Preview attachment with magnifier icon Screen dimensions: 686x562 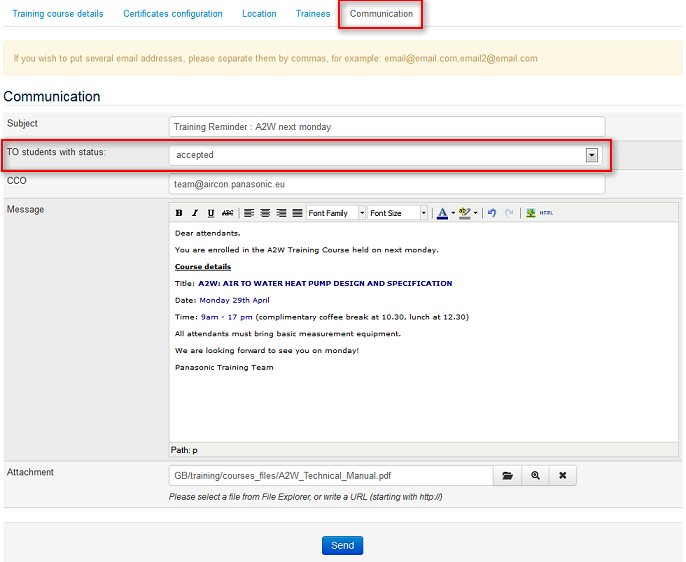[535, 476]
